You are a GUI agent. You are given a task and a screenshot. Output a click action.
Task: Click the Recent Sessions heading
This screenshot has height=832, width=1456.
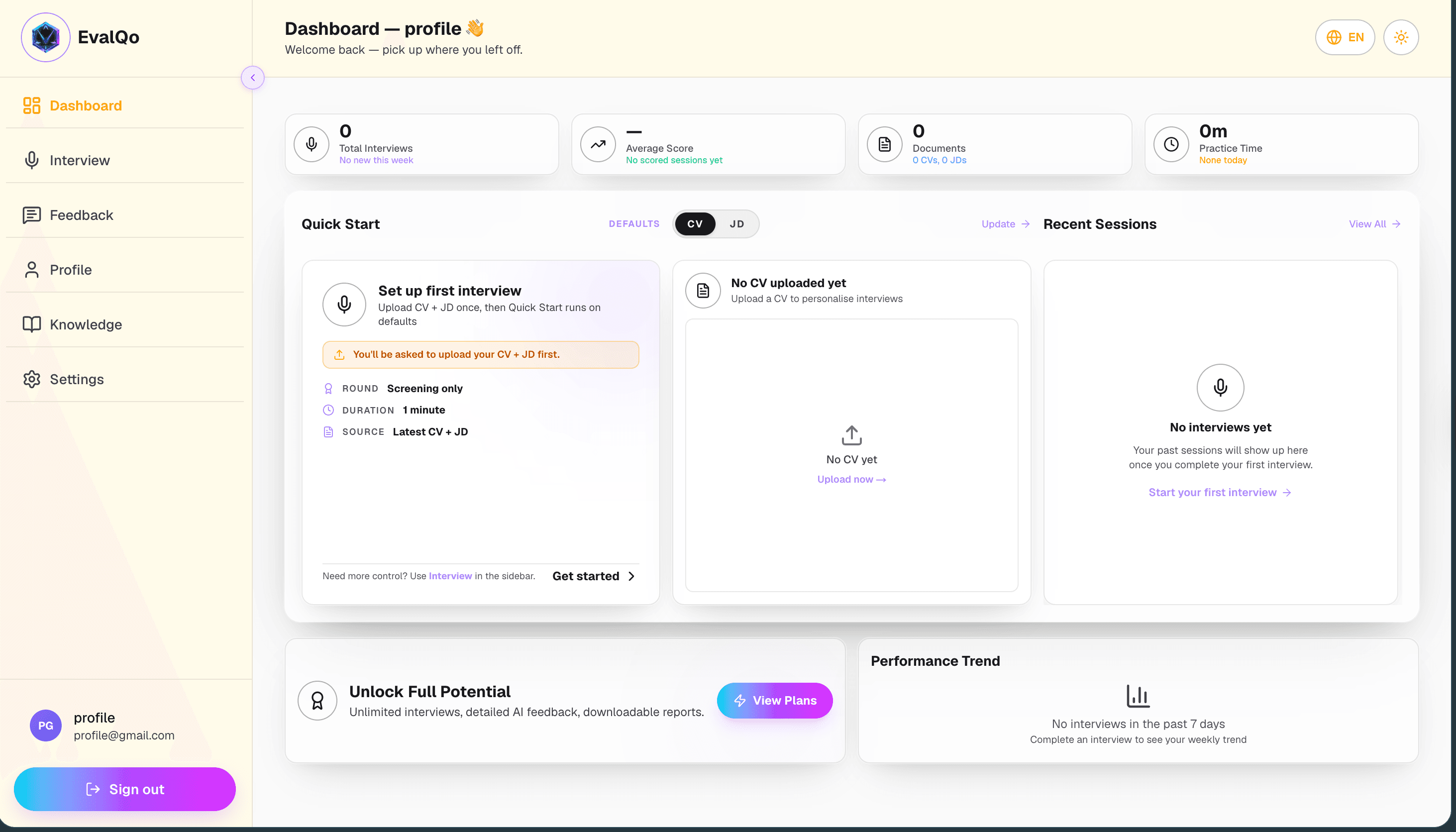(1099, 224)
